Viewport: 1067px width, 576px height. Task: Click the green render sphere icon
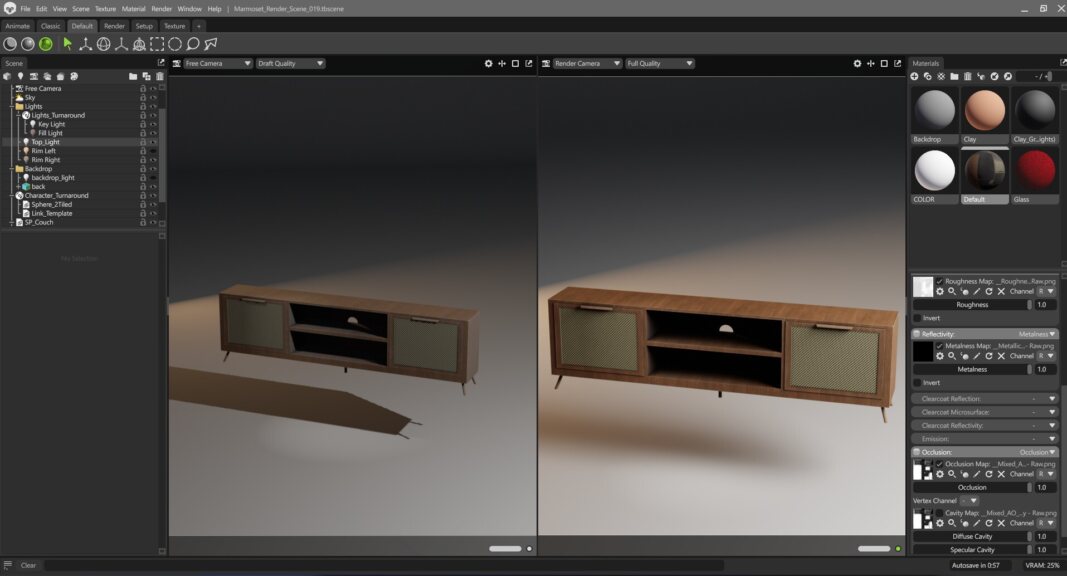[x=46, y=44]
